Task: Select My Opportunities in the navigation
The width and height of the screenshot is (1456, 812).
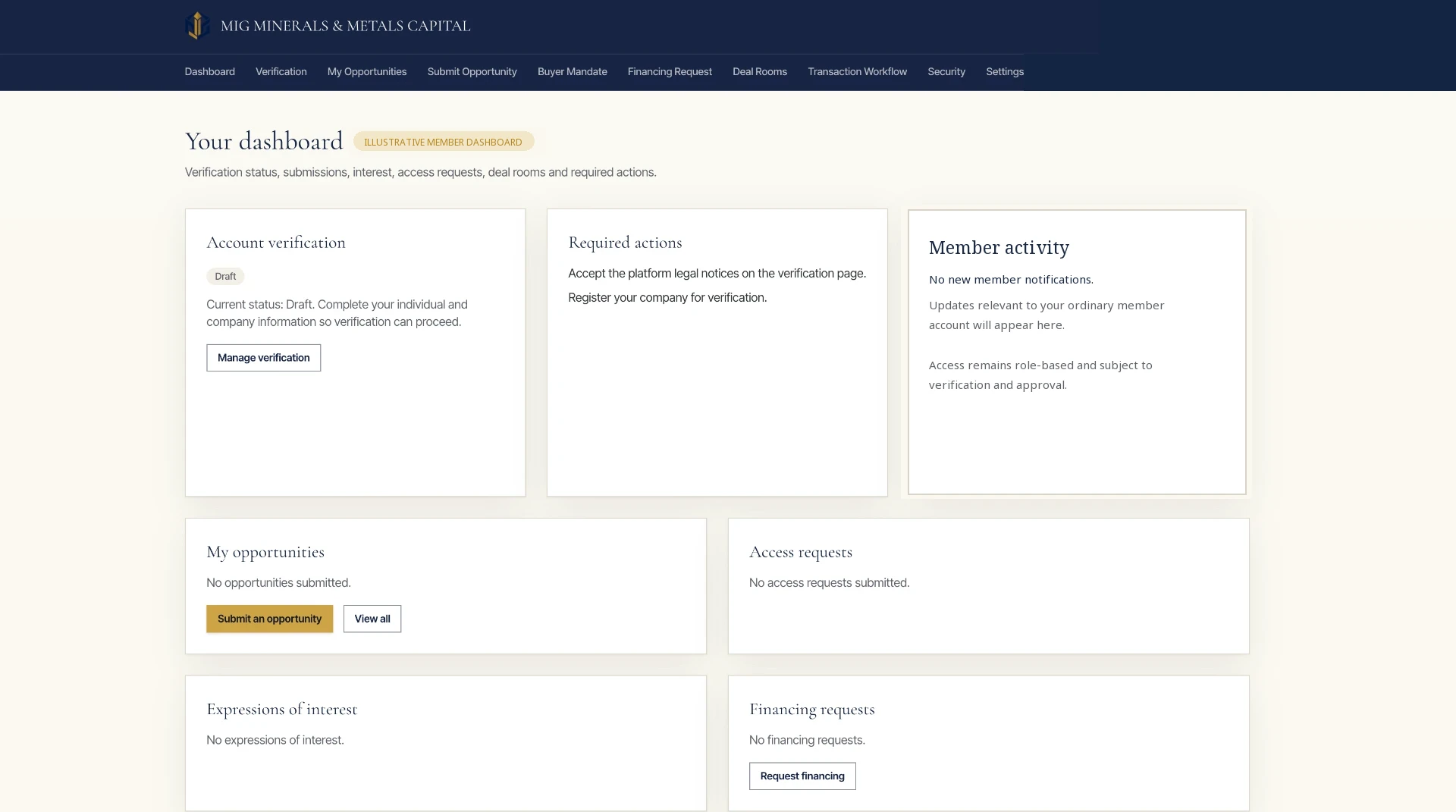Action: (367, 71)
